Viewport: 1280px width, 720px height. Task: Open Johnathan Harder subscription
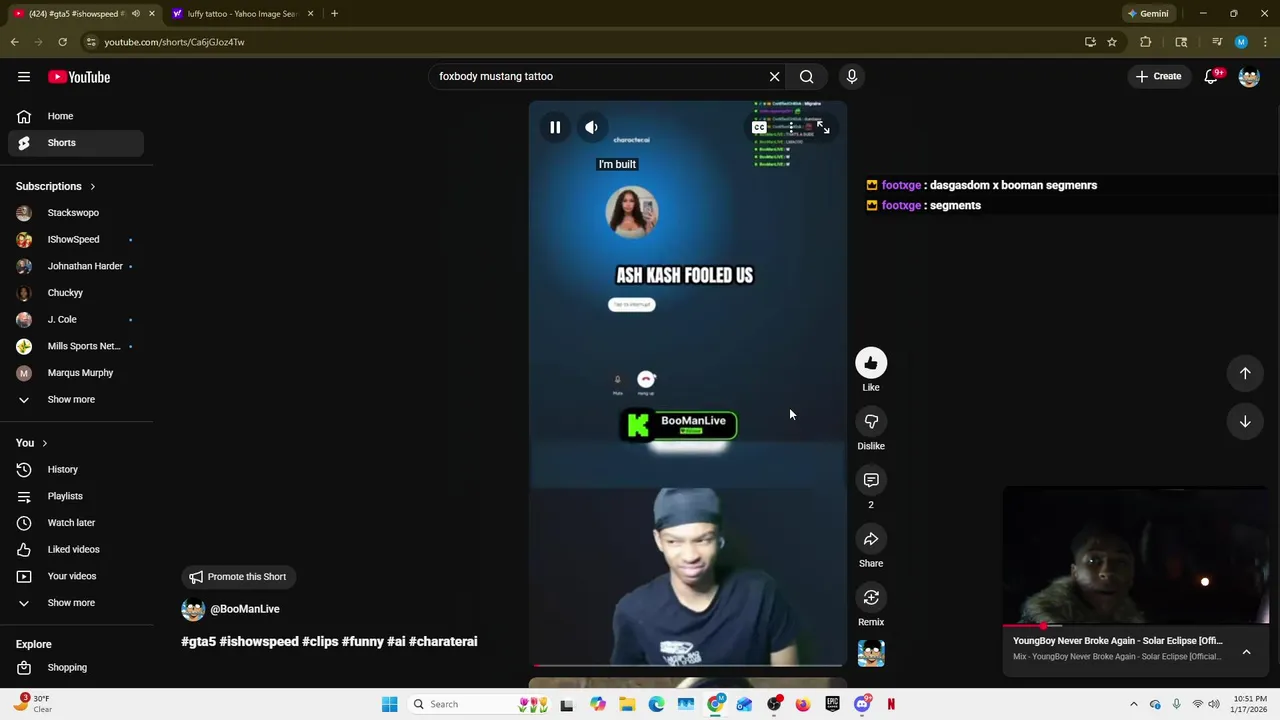point(76,266)
